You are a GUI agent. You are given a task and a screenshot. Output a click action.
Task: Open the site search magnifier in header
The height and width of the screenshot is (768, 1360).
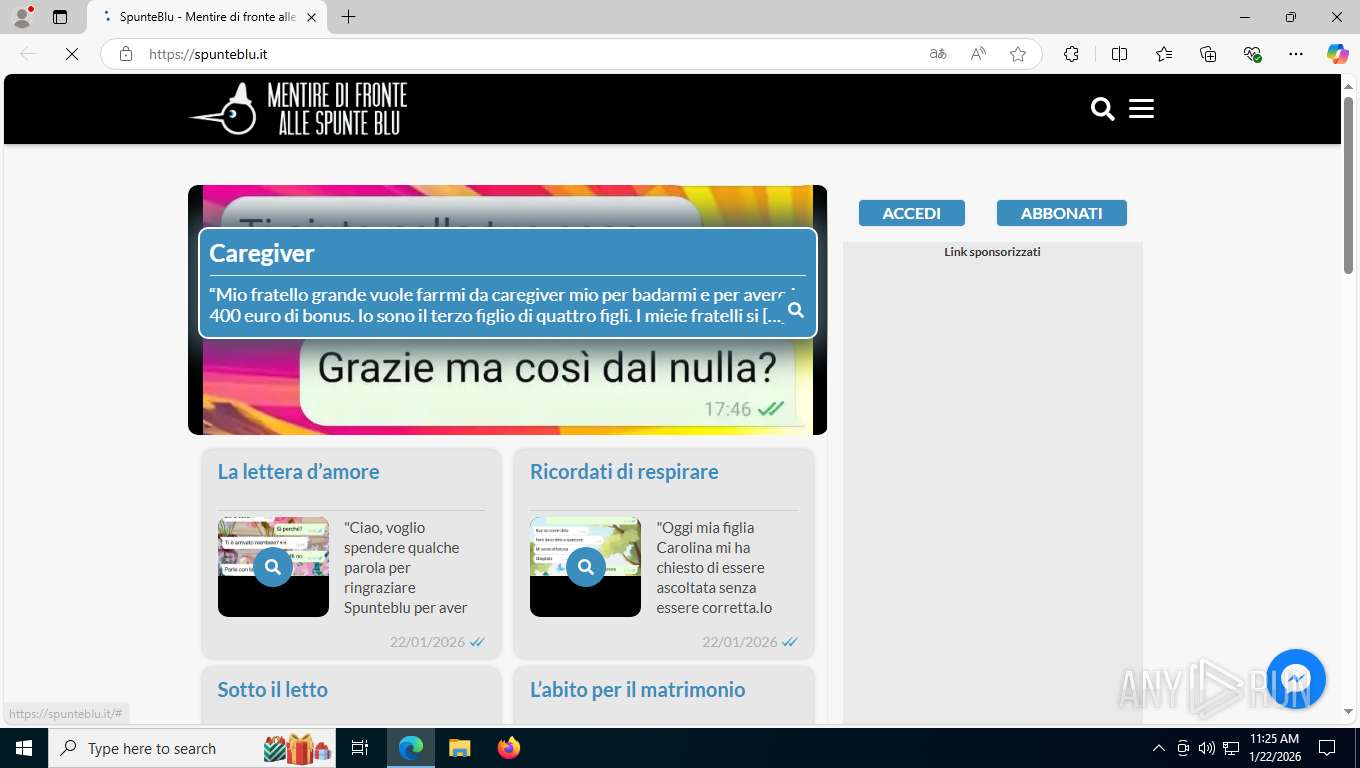tap(1102, 109)
